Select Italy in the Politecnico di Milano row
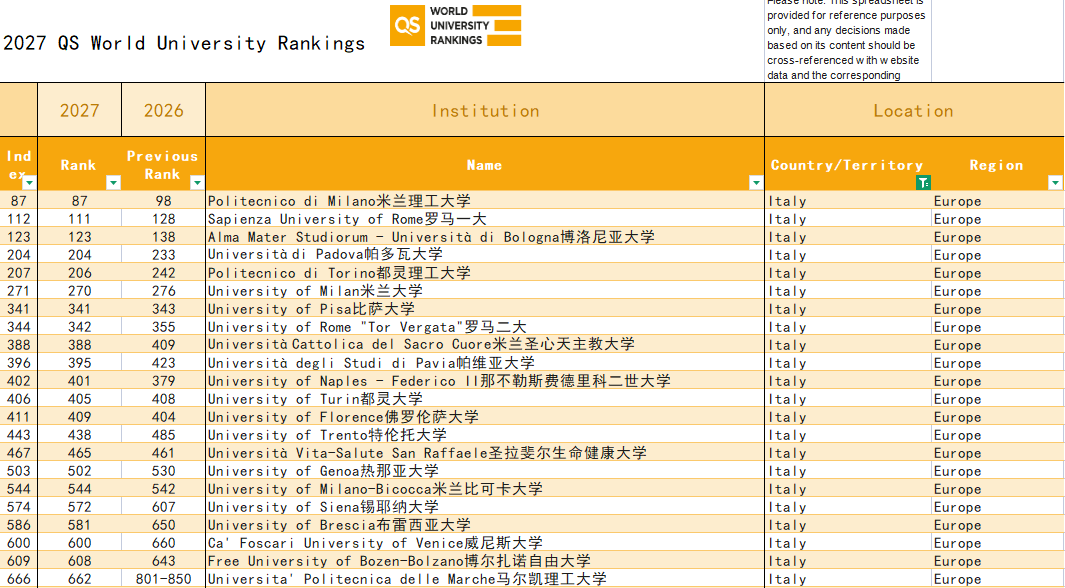The height and width of the screenshot is (588, 1065). pos(848,201)
